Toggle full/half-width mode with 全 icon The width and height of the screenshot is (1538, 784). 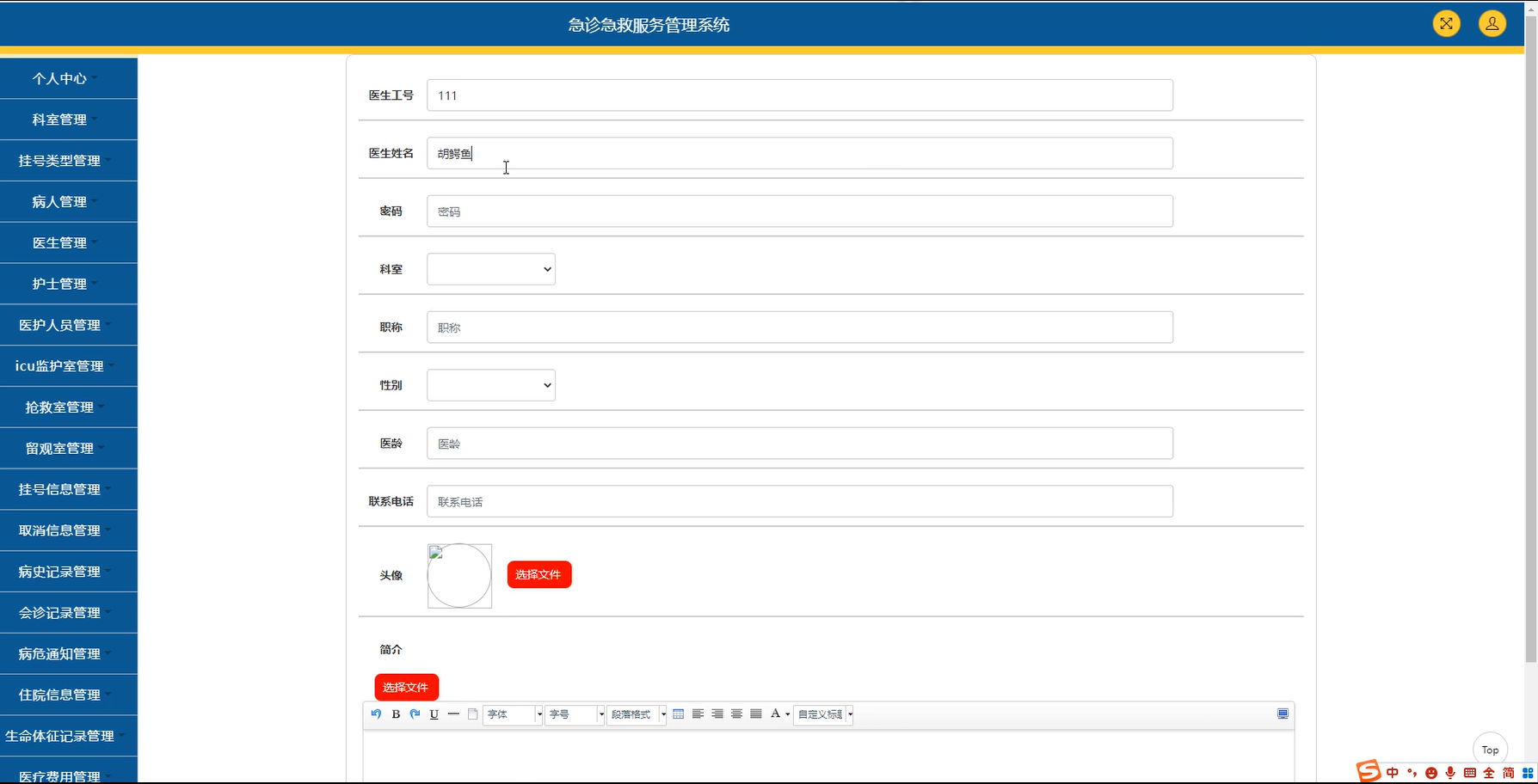click(x=1491, y=771)
